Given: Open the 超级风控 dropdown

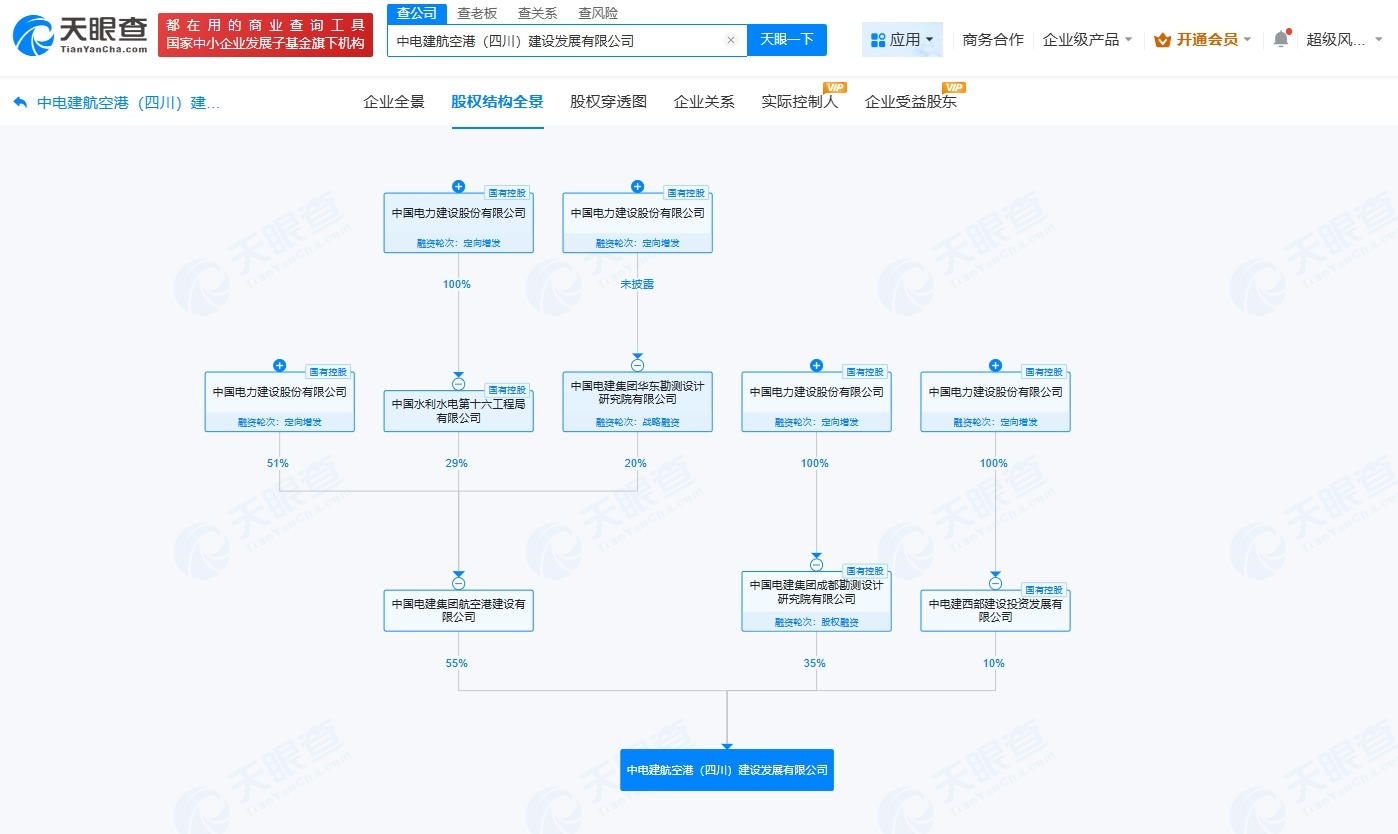Looking at the screenshot, I should tap(1342, 38).
